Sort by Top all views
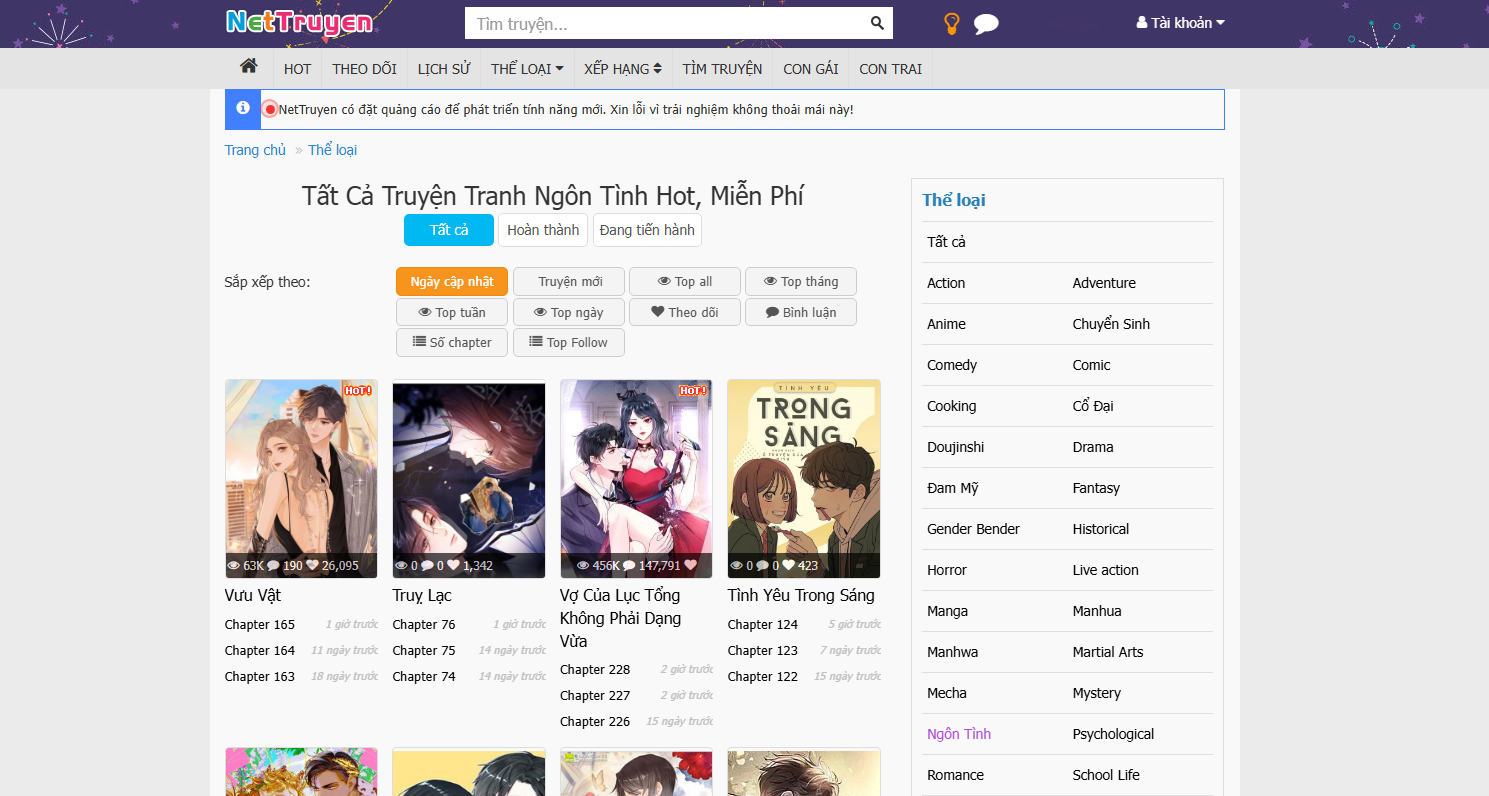1489x796 pixels. click(685, 282)
